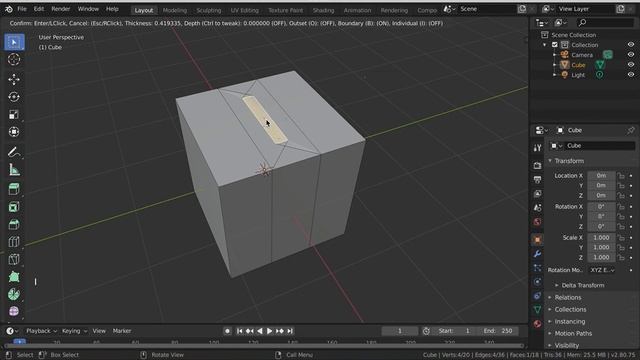The image size is (640, 360).
Task: Select the Spin tool
Action: (14, 294)
